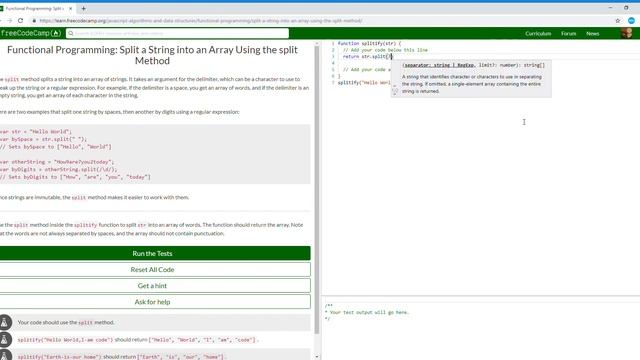
Task: Click flask icon beside 'Earth-is-our home' test
Action: [5, 356]
